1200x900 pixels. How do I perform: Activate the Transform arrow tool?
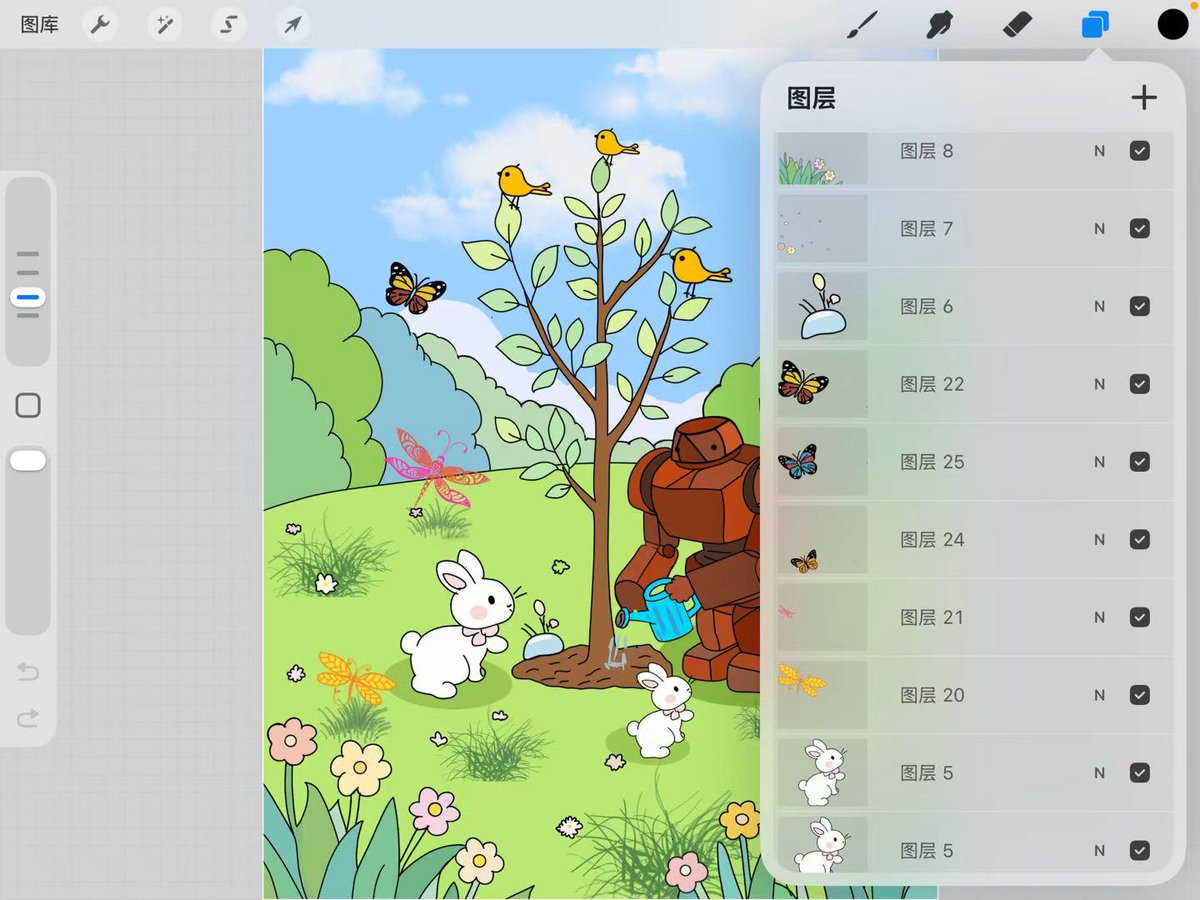[x=293, y=25]
